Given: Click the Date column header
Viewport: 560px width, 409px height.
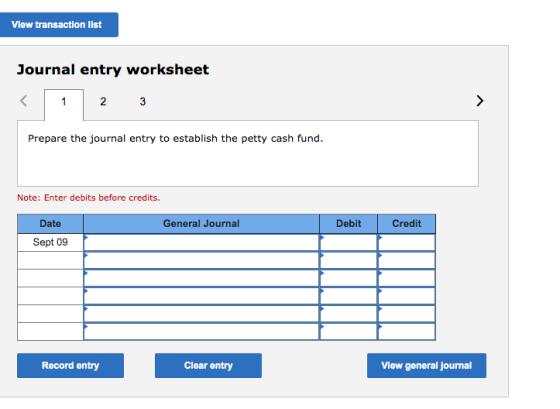Looking at the screenshot, I should coord(50,224).
